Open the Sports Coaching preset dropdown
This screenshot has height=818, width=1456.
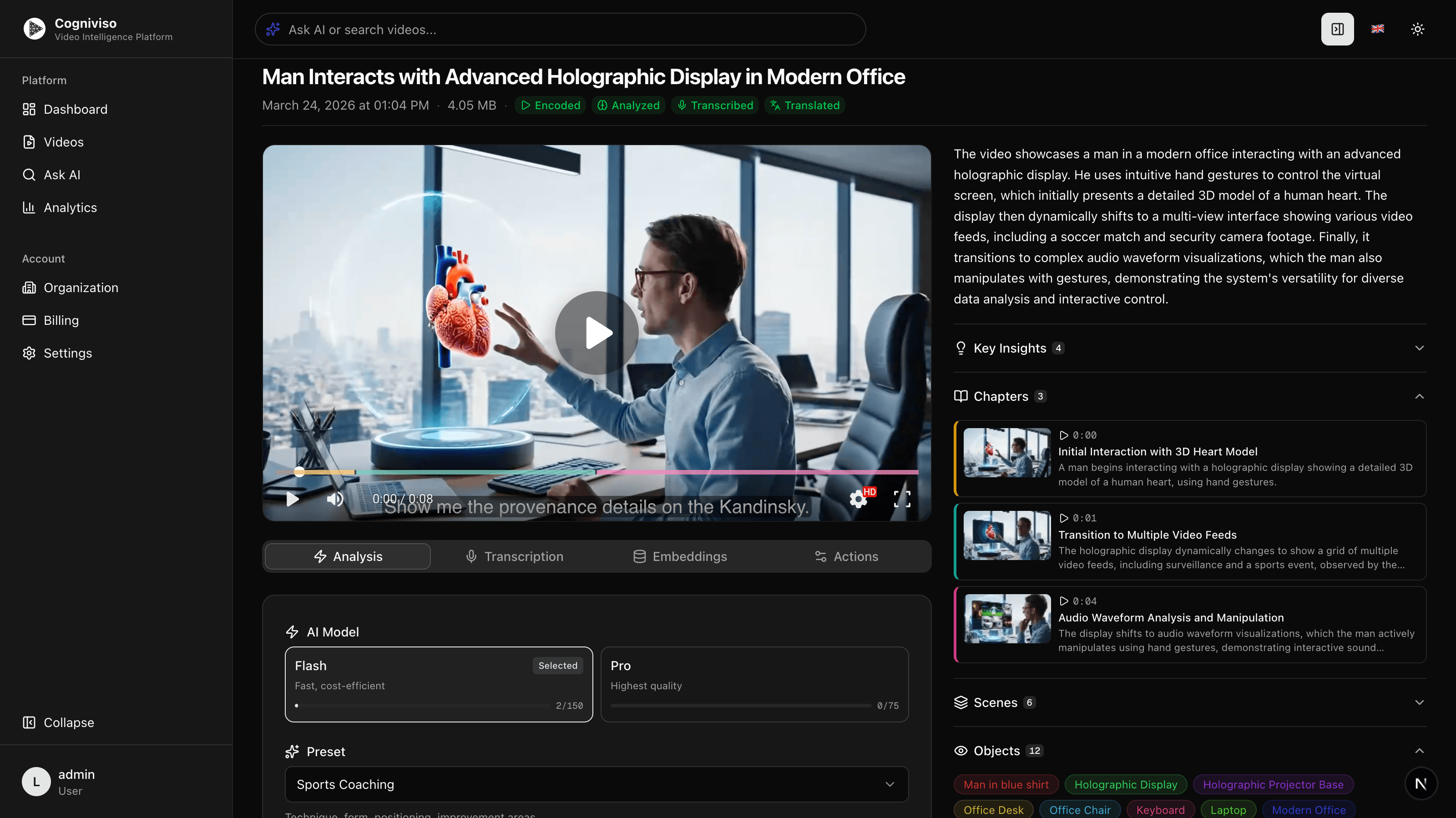tap(596, 784)
